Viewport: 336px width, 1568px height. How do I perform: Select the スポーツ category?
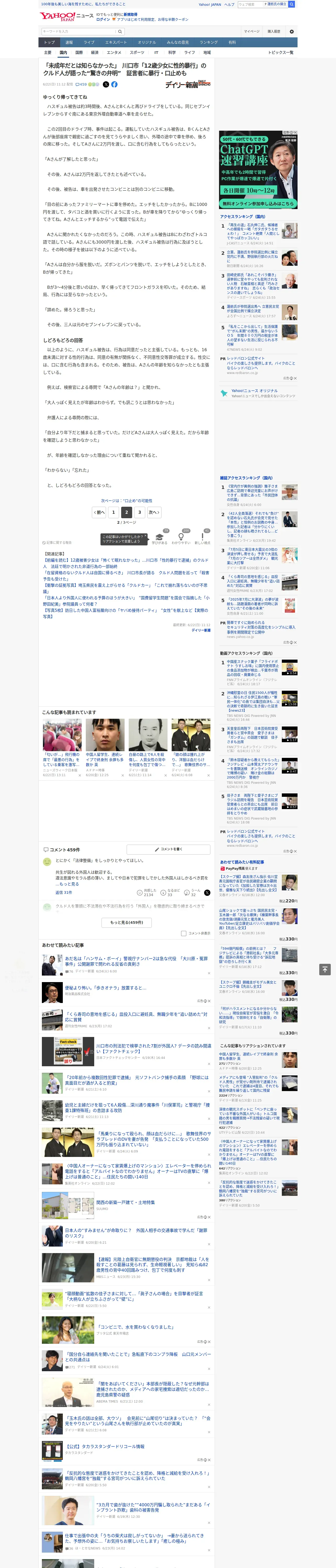[x=137, y=52]
